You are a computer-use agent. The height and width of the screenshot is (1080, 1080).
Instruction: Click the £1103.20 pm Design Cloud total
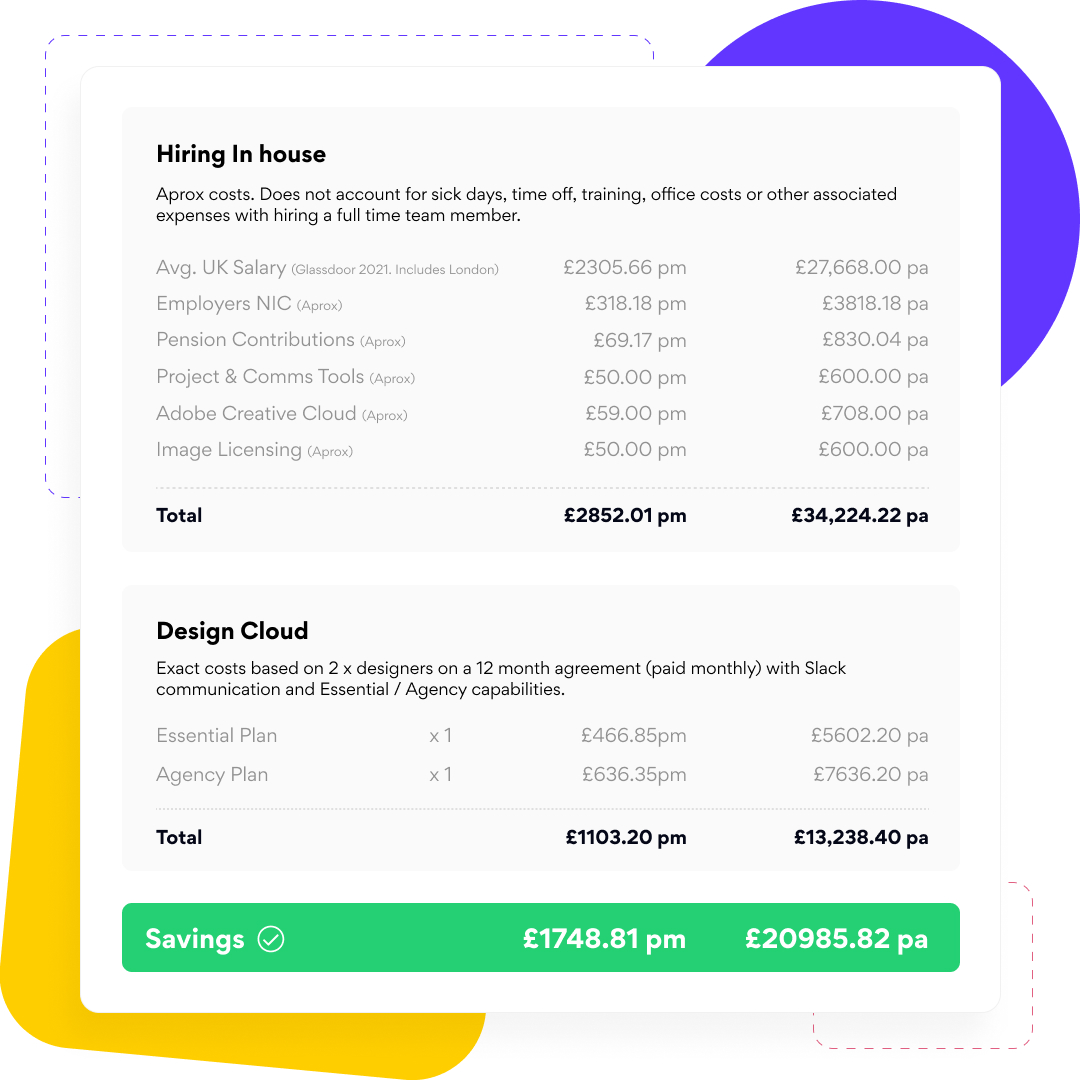(626, 838)
